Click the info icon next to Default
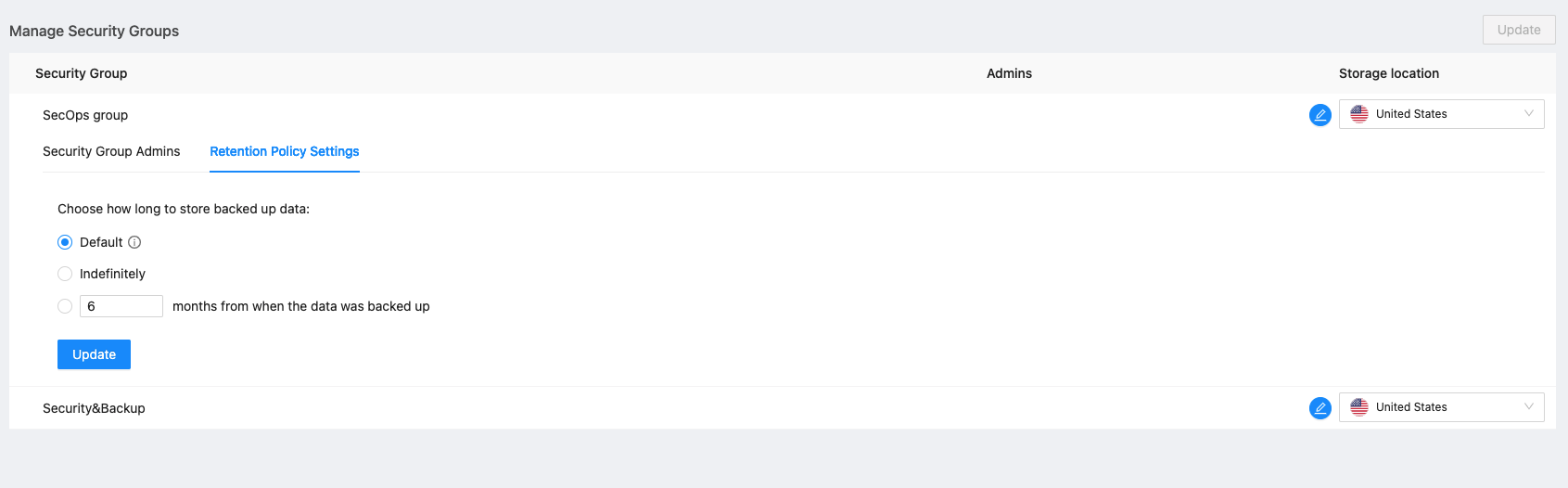 click(134, 242)
